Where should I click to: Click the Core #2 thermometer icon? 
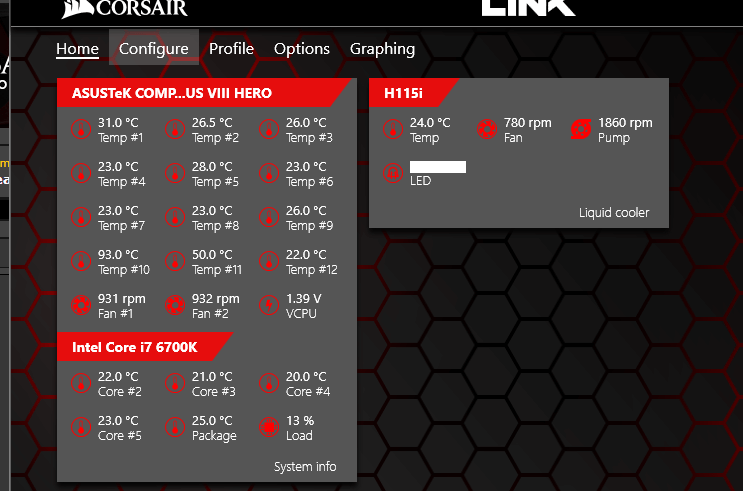[x=81, y=383]
